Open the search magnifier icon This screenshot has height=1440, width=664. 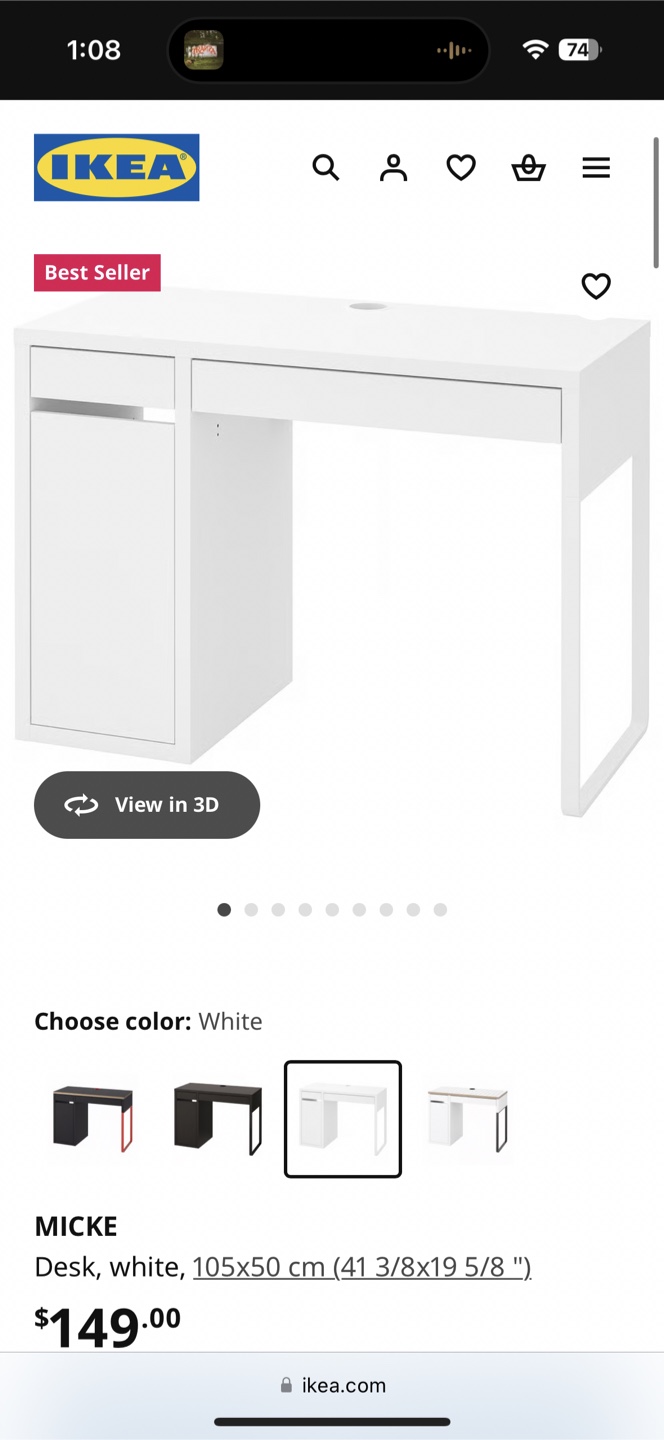click(326, 168)
